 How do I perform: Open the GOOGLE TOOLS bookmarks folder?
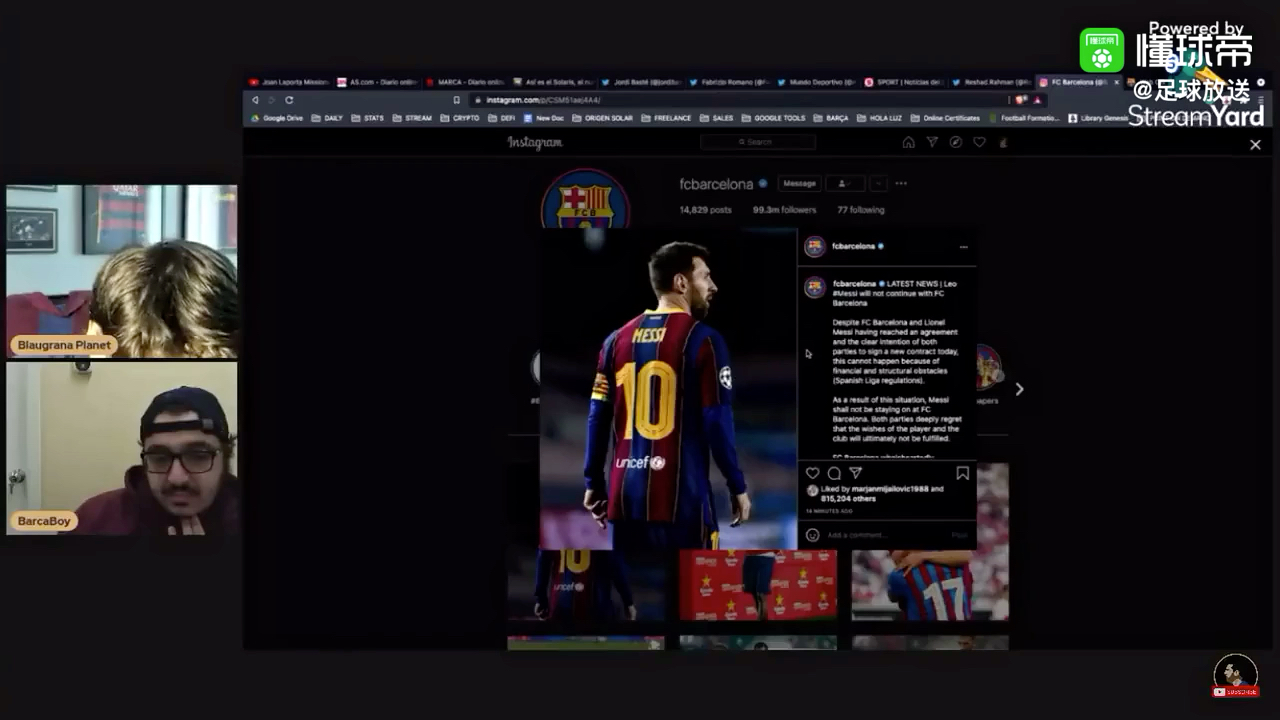pyautogui.click(x=773, y=118)
